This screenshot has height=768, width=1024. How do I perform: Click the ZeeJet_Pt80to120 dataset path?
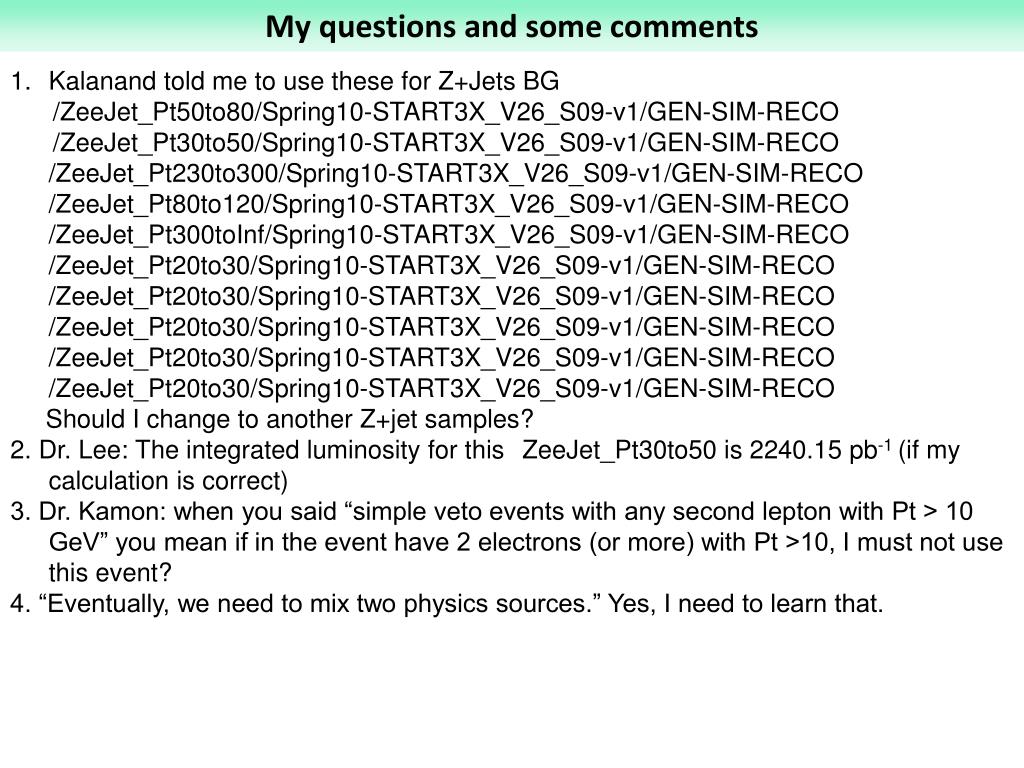click(x=448, y=204)
